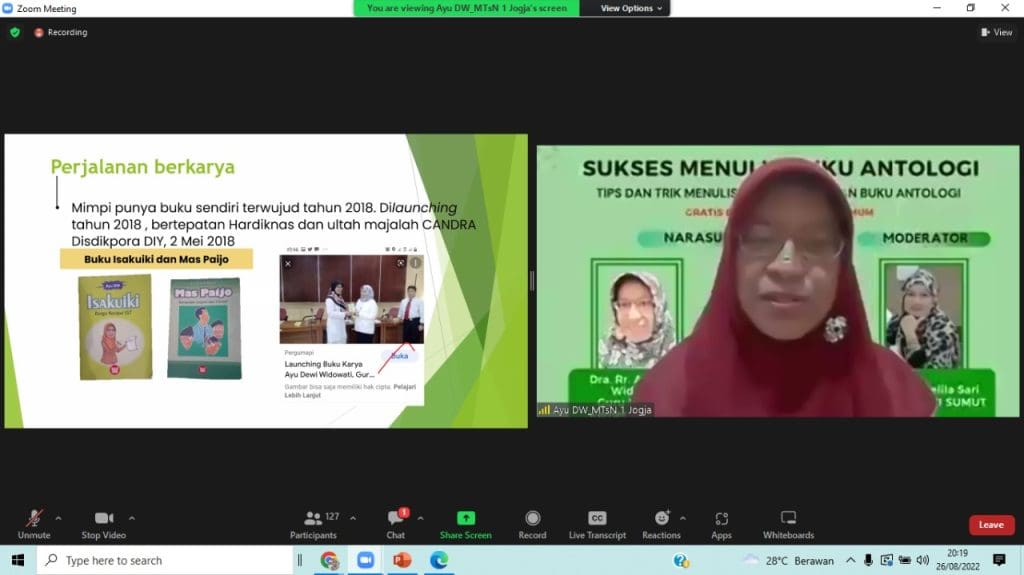The height and width of the screenshot is (575, 1024).
Task: Enable Live Transcript captions
Action: pos(597,525)
